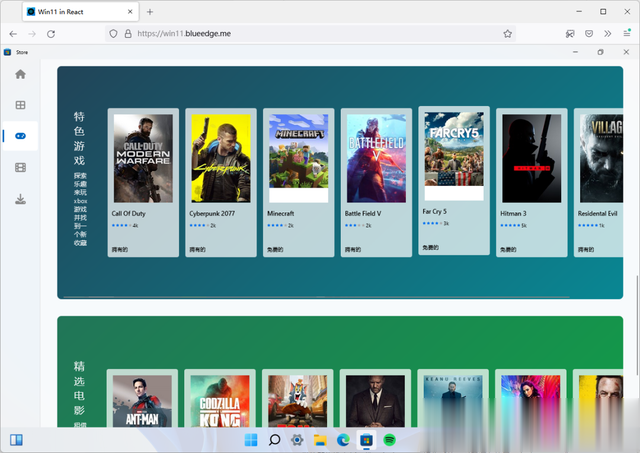Click the screenshot extension icon in toolbar
This screenshot has width=640, height=453.
click(x=570, y=33)
